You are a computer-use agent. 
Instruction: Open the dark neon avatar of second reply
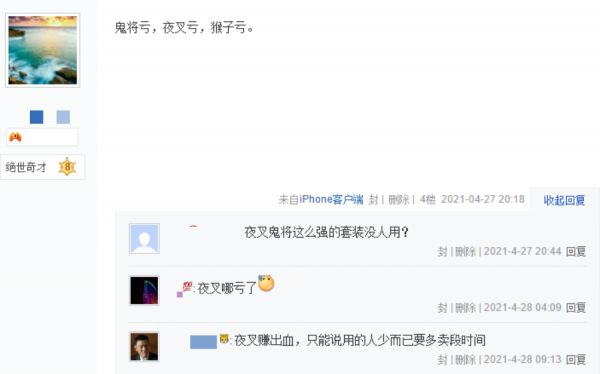tap(144, 290)
